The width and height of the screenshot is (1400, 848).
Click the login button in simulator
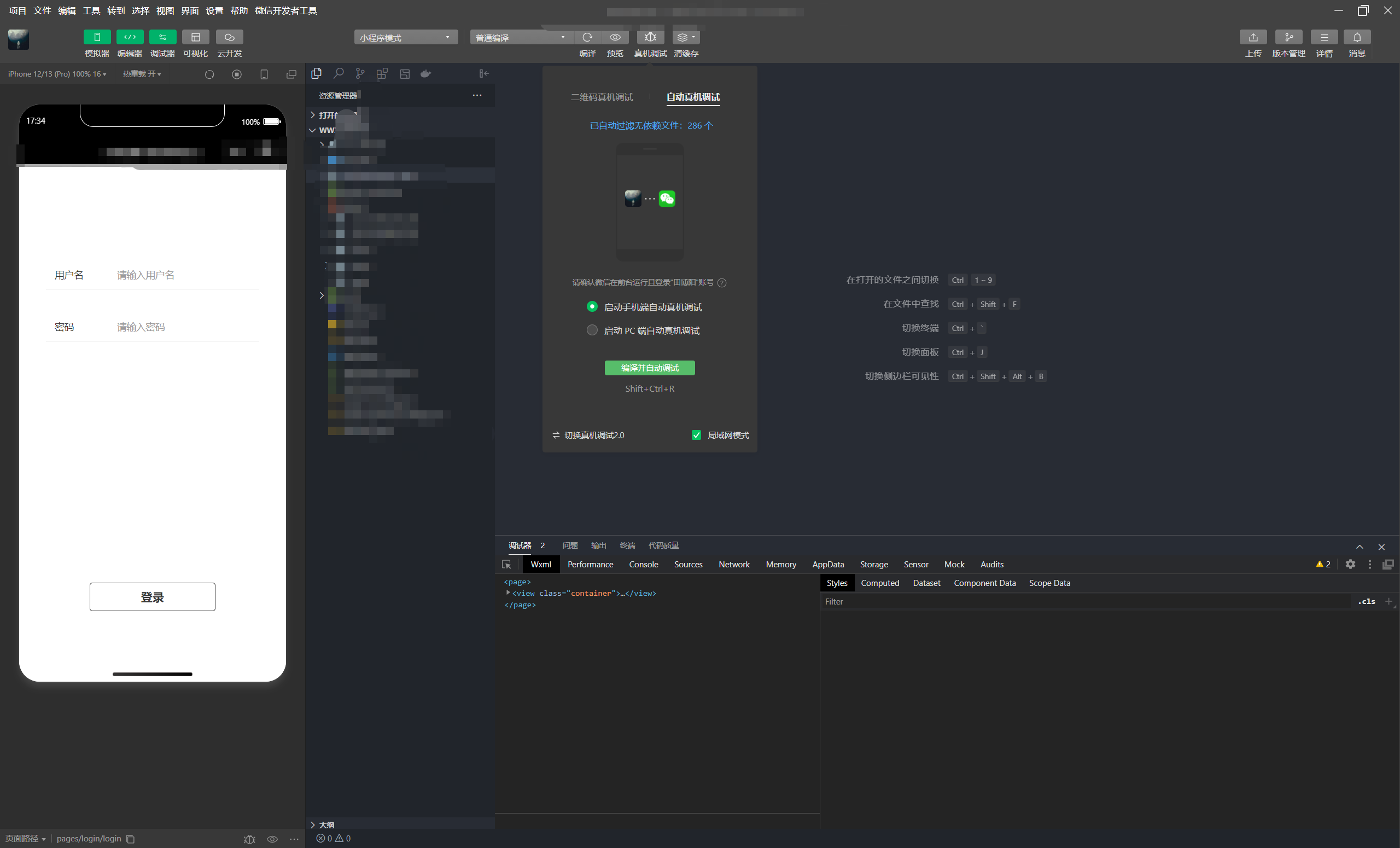point(152,597)
